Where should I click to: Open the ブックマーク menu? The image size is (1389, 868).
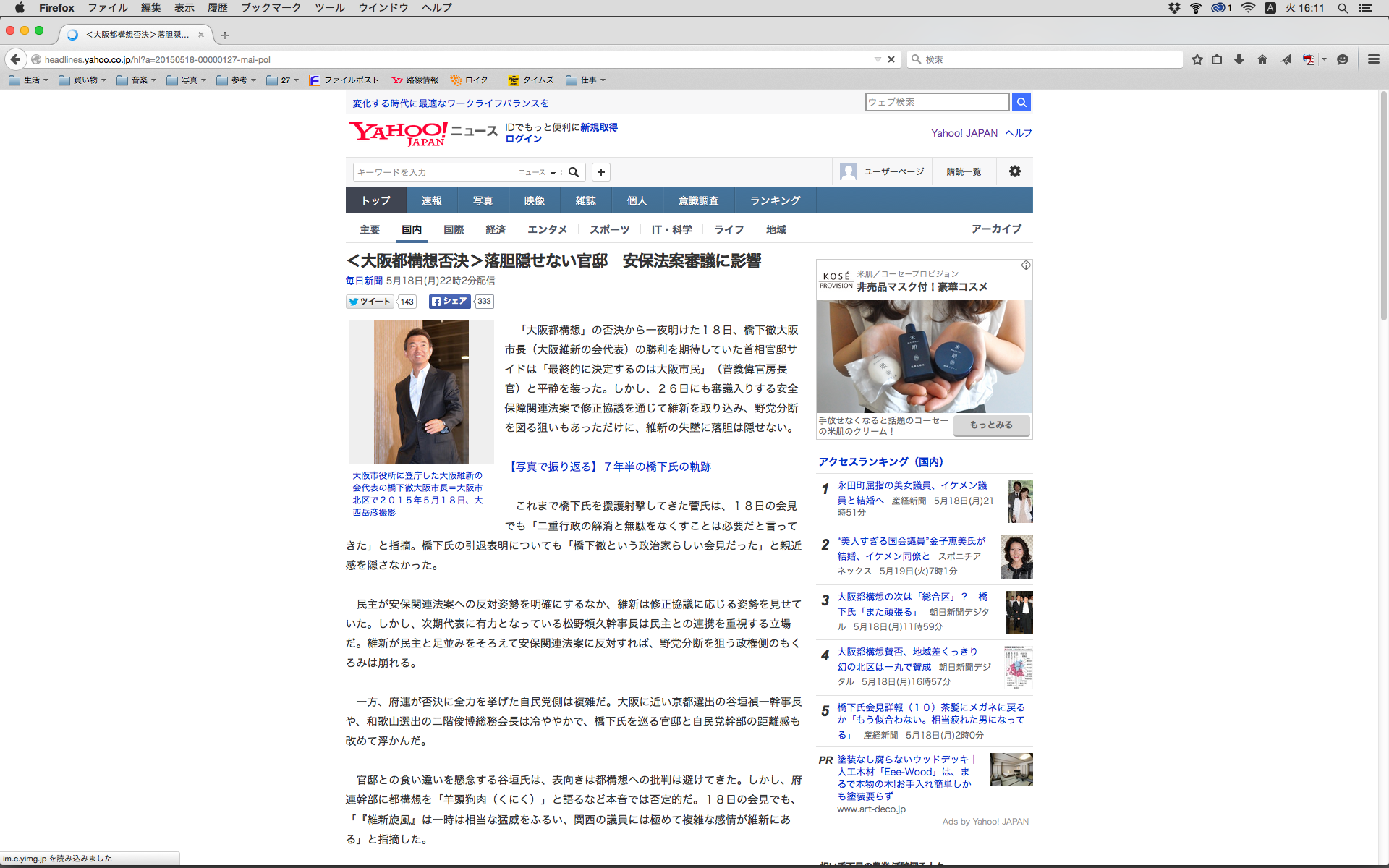coord(271,8)
